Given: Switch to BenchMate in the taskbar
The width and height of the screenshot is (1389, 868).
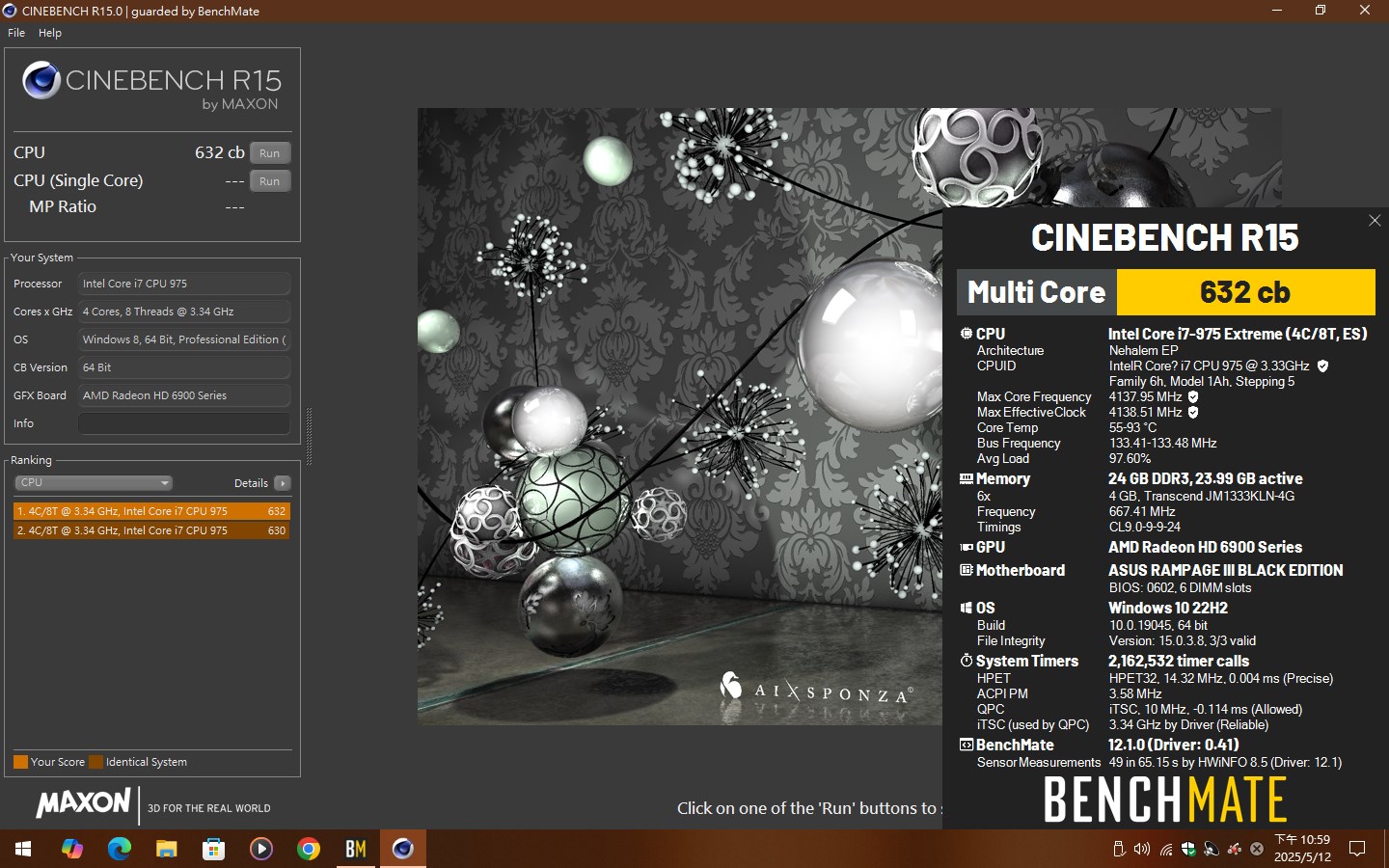Looking at the screenshot, I should point(356,849).
